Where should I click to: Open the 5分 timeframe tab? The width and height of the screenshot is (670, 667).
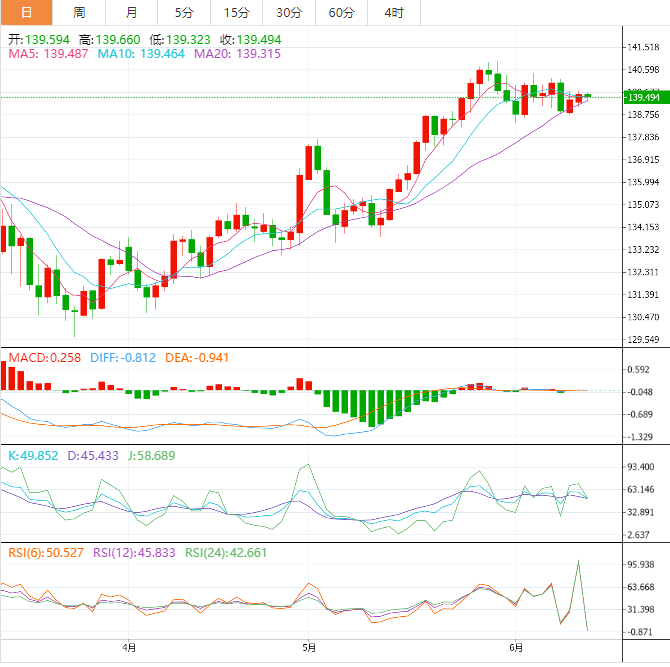click(184, 13)
